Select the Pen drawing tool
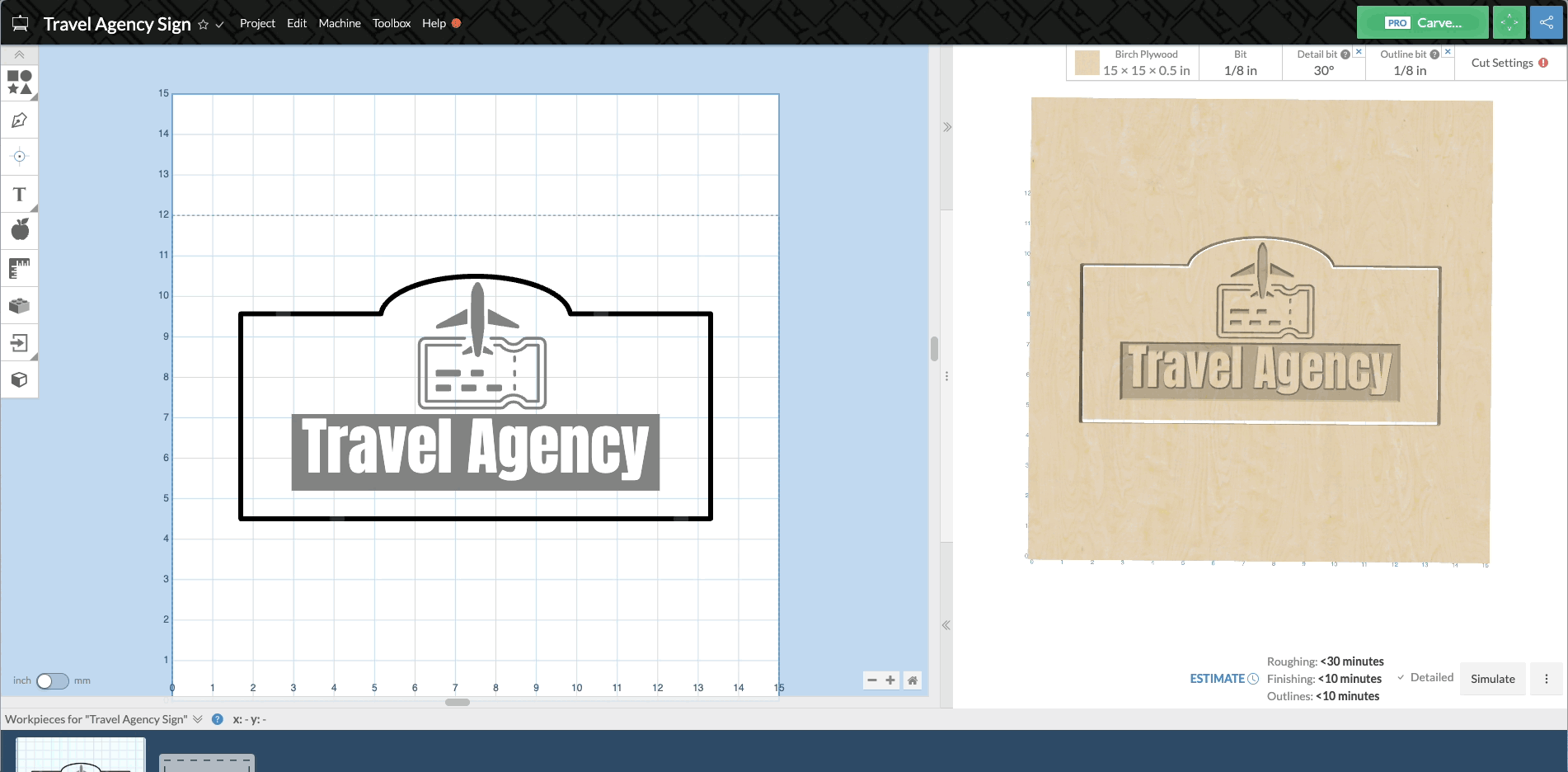Viewport: 1568px width, 772px height. coord(19,120)
